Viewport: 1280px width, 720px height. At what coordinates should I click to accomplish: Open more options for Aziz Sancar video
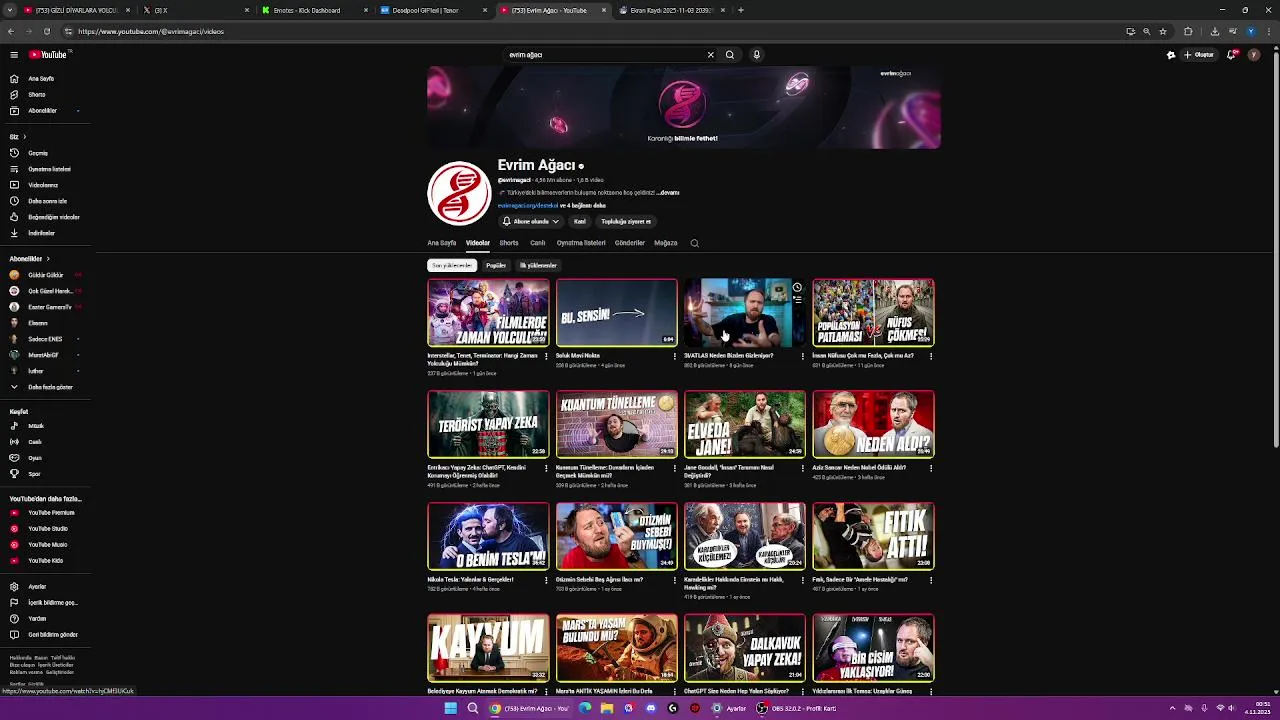coord(931,468)
